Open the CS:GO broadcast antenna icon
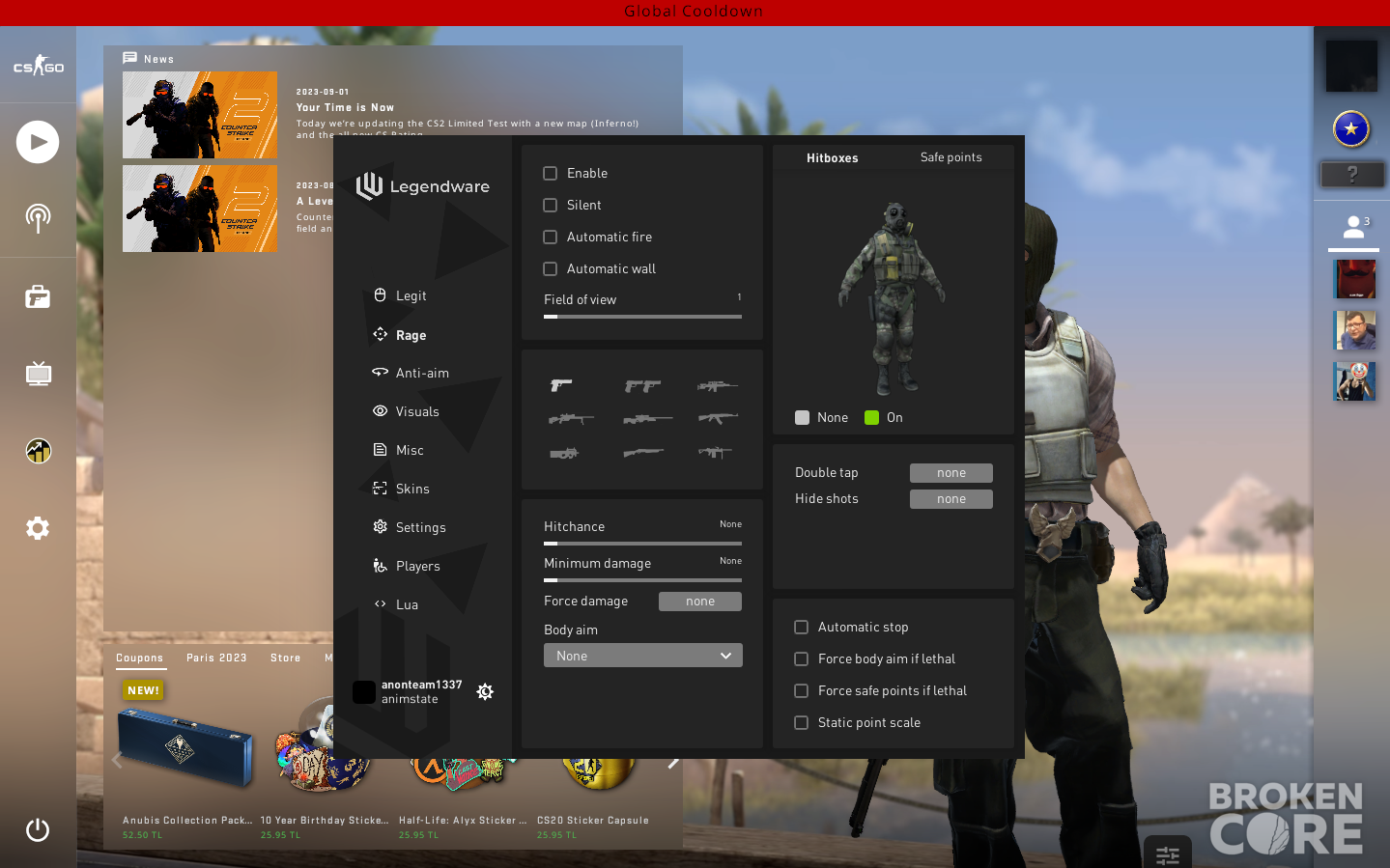The height and width of the screenshot is (868, 1390). (38, 218)
